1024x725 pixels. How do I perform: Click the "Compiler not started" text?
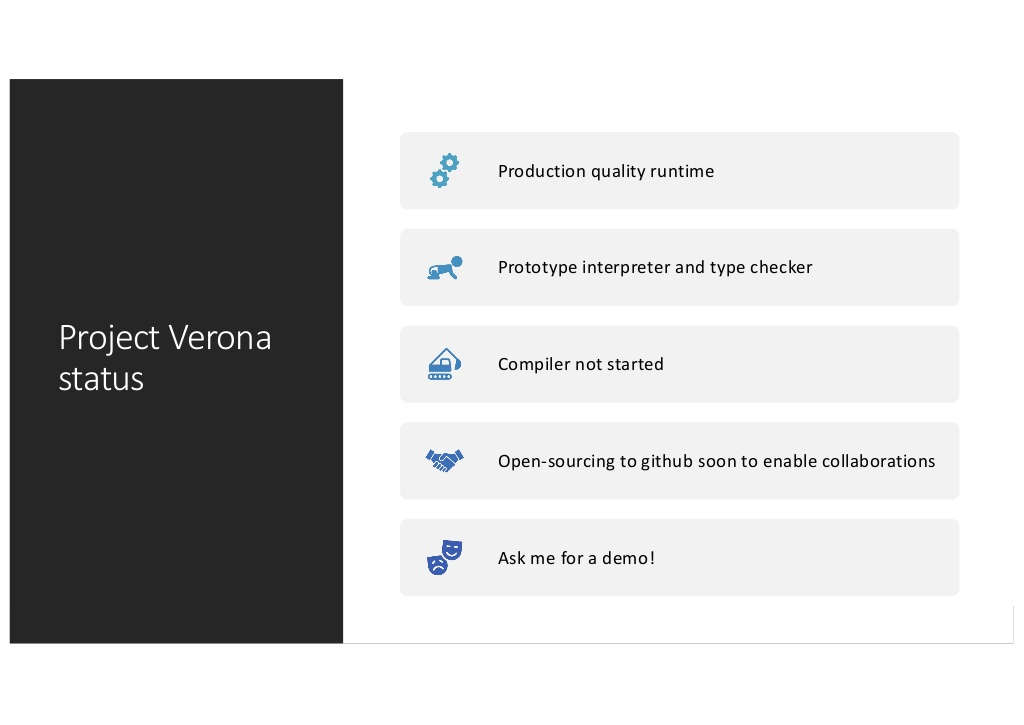coord(581,364)
